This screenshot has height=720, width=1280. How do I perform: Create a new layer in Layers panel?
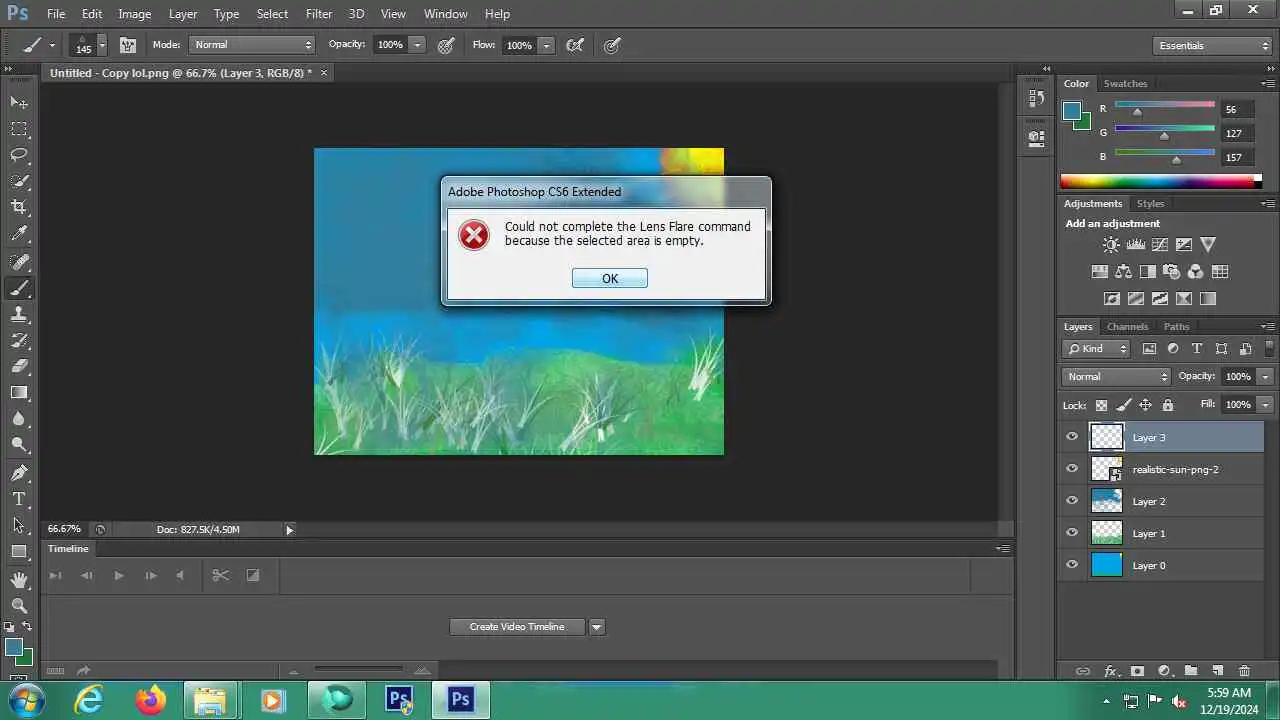tap(1217, 671)
